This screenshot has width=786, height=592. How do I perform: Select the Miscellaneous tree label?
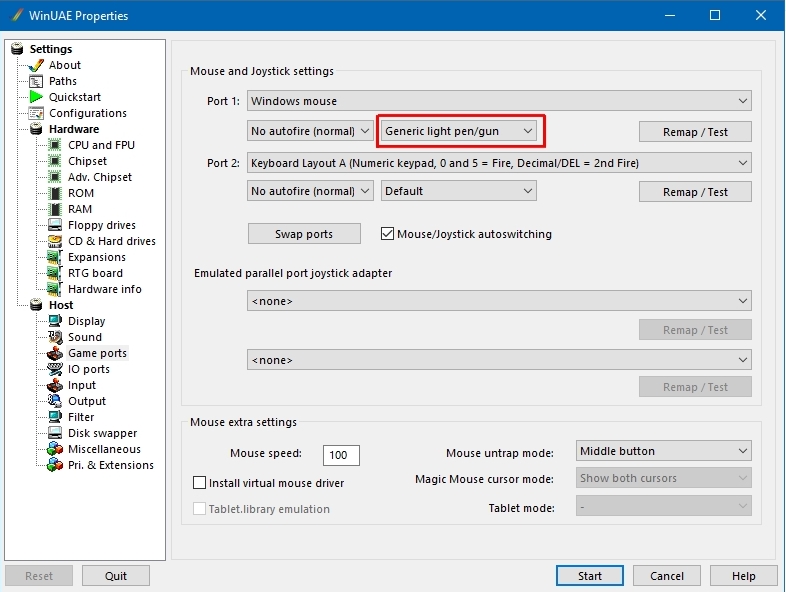click(x=104, y=449)
